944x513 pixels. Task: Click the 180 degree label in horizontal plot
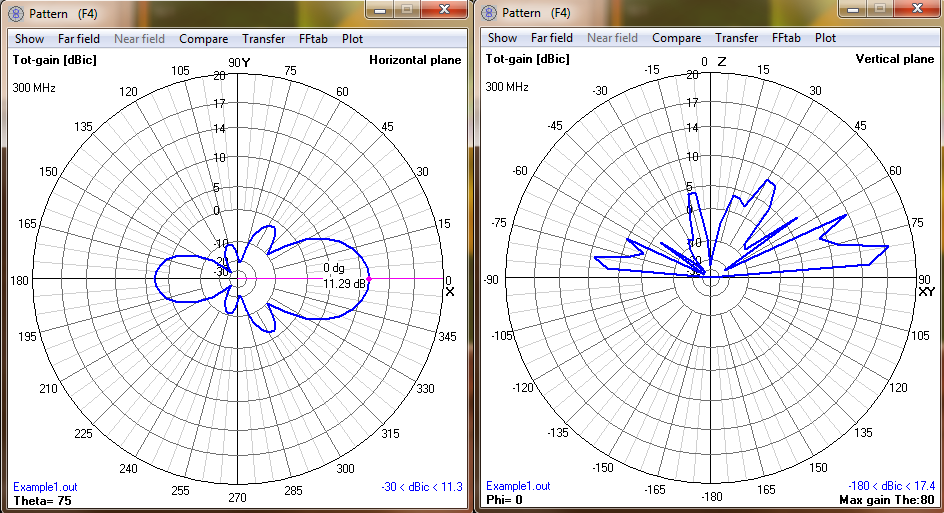coord(19,281)
